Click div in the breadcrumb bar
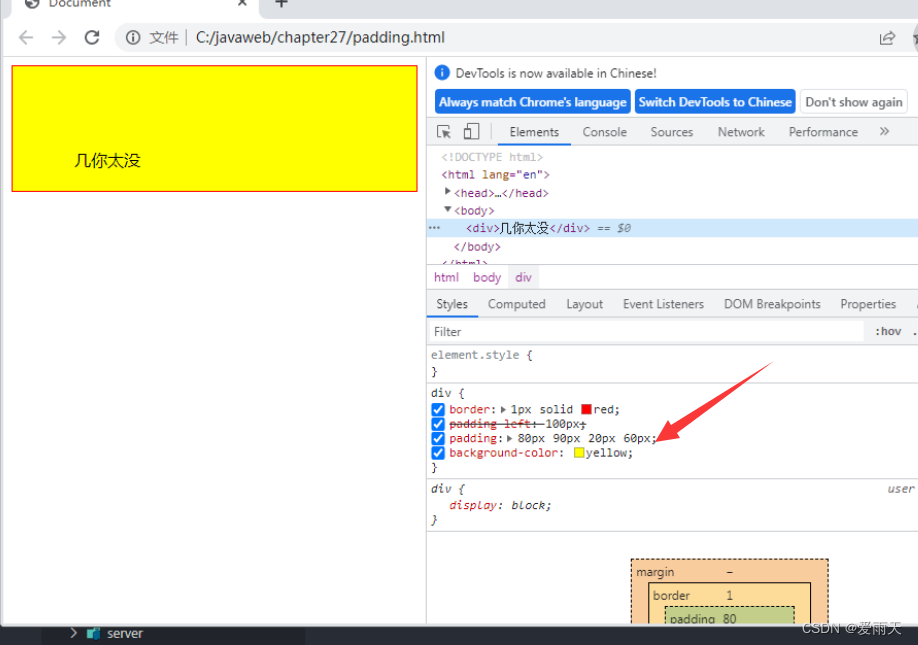Image resolution: width=918 pixels, height=645 pixels. (x=523, y=277)
